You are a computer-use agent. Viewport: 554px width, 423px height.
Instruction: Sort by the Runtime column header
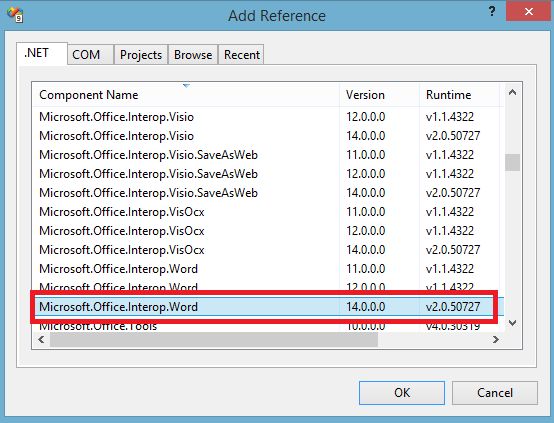tap(459, 95)
